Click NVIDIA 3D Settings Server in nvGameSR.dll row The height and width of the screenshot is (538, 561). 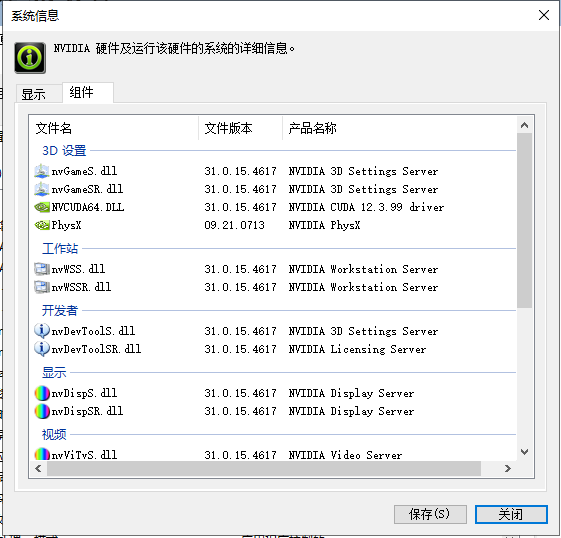pyautogui.click(x=363, y=189)
